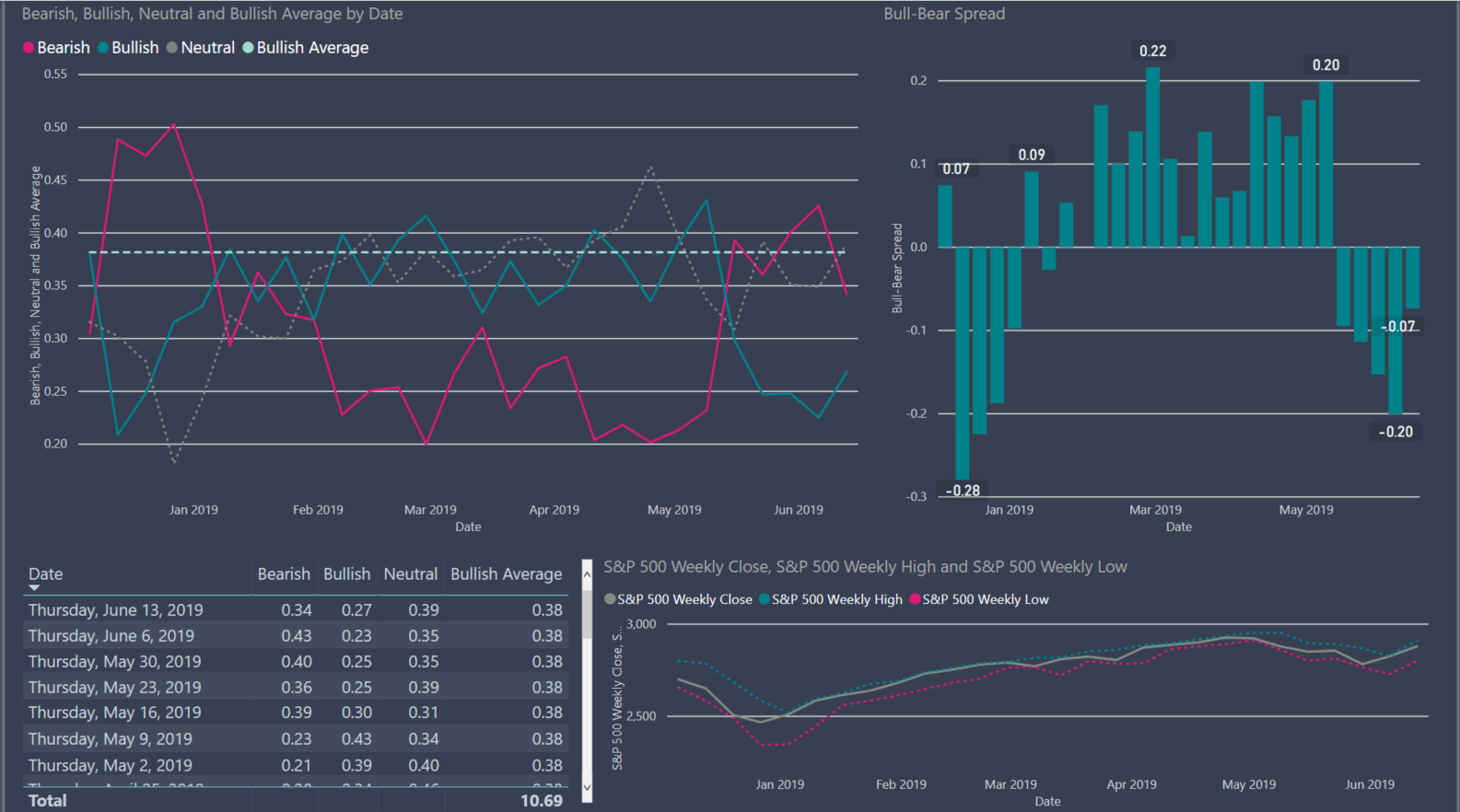
Task: Click the pink Bearish legend marker
Action: [29, 48]
